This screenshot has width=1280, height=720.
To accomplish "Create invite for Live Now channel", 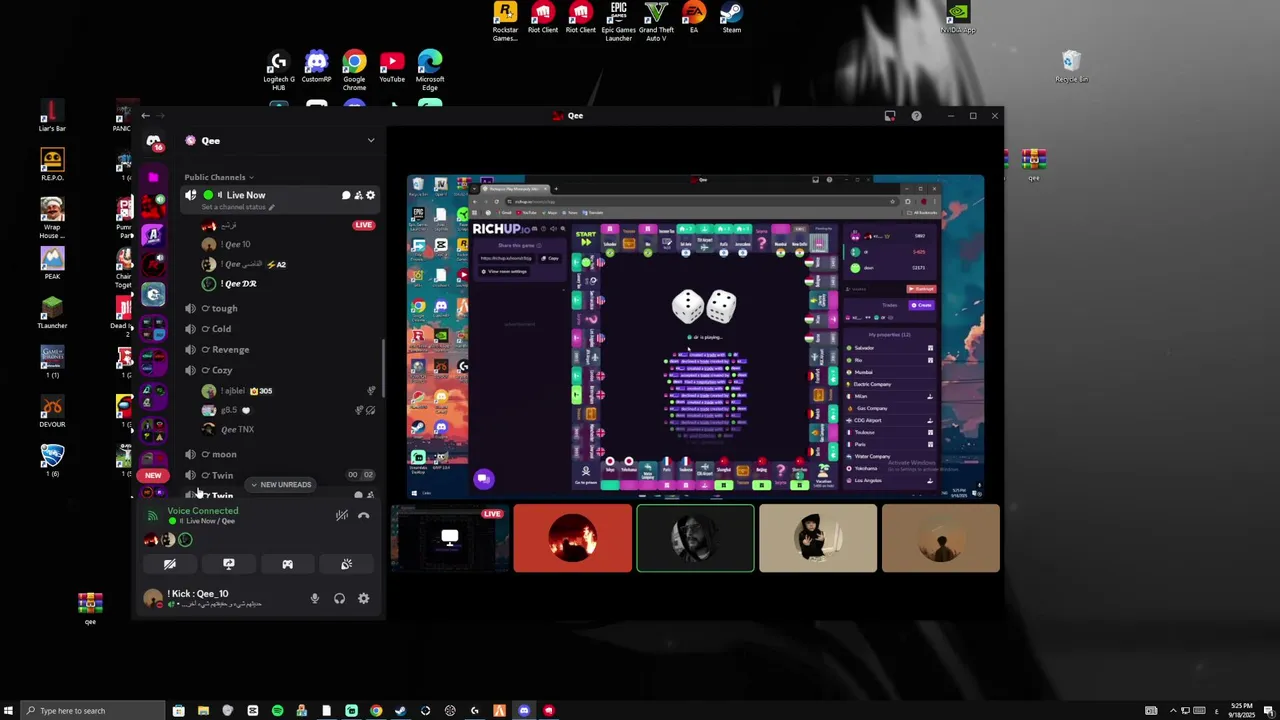I will (358, 195).
